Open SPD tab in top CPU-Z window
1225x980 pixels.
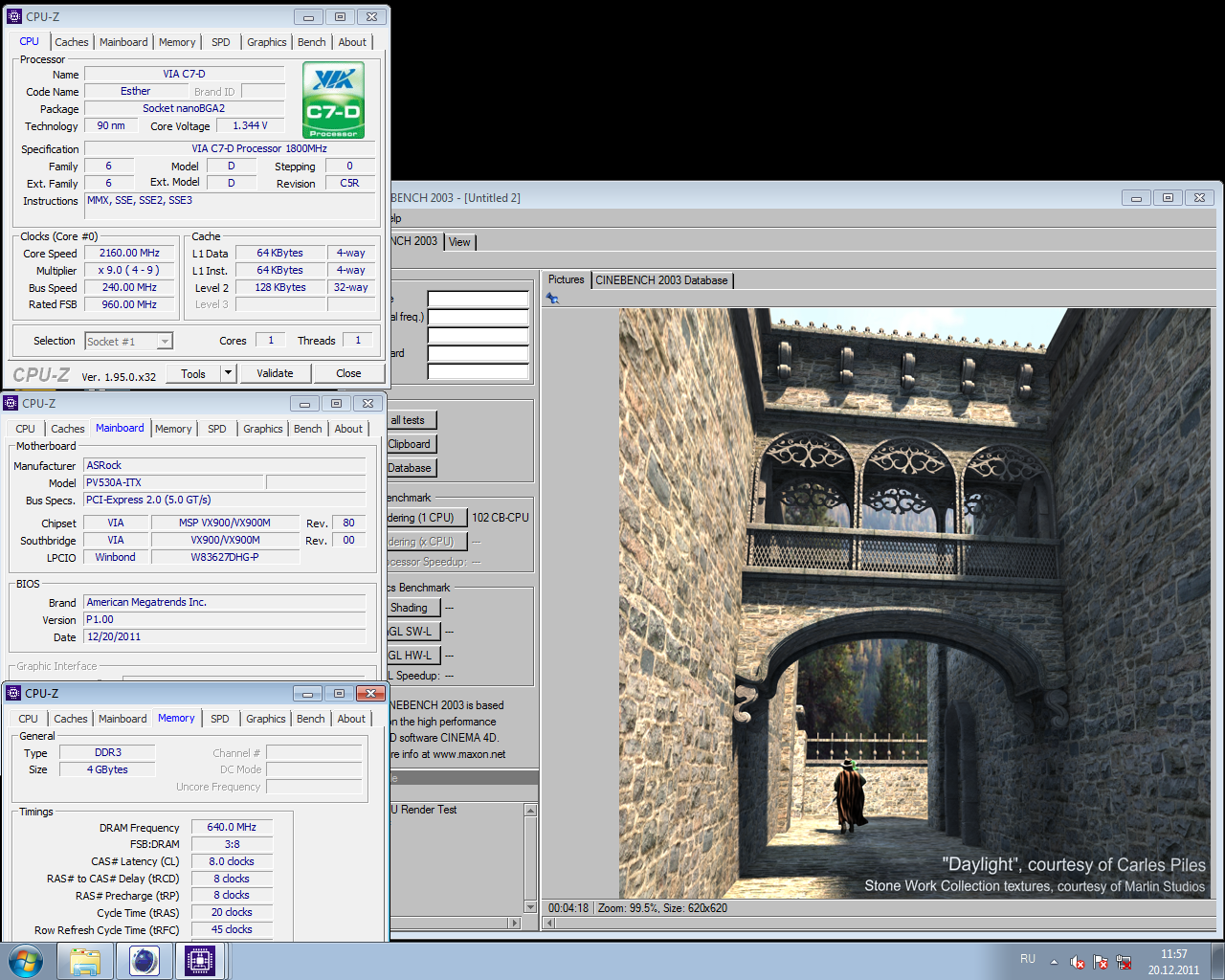[221, 42]
